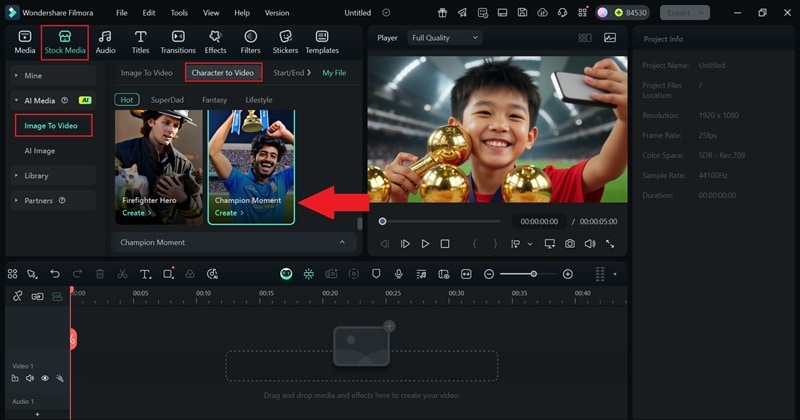Open the Stickers tab

(285, 42)
